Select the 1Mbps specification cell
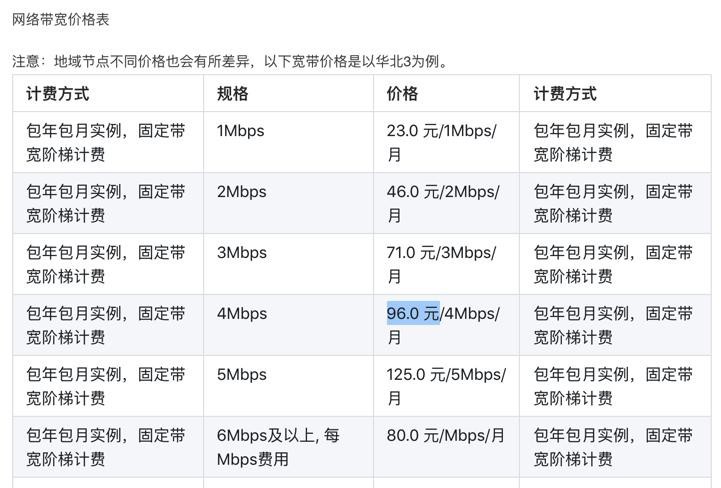 pos(288,142)
